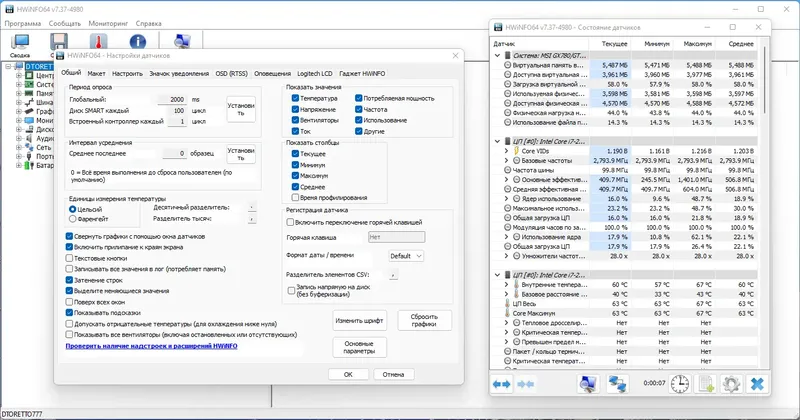
Task: Enable the Время профилирования checkbox
Action: click(295, 197)
